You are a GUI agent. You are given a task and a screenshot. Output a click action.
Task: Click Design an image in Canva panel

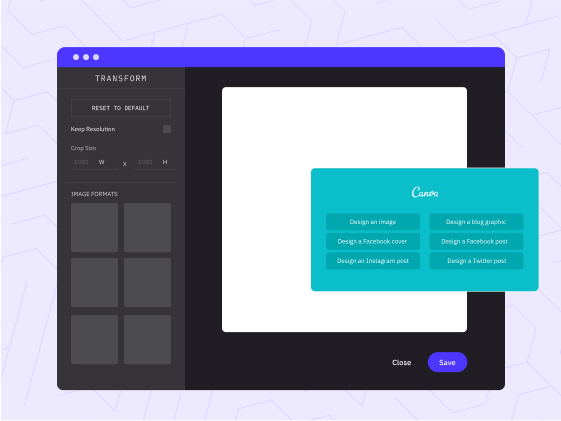point(373,222)
